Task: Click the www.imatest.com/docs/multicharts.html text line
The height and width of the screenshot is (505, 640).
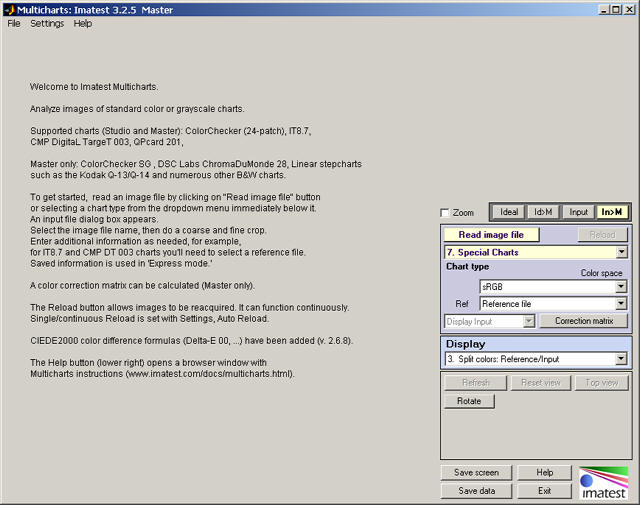Action: point(162,374)
